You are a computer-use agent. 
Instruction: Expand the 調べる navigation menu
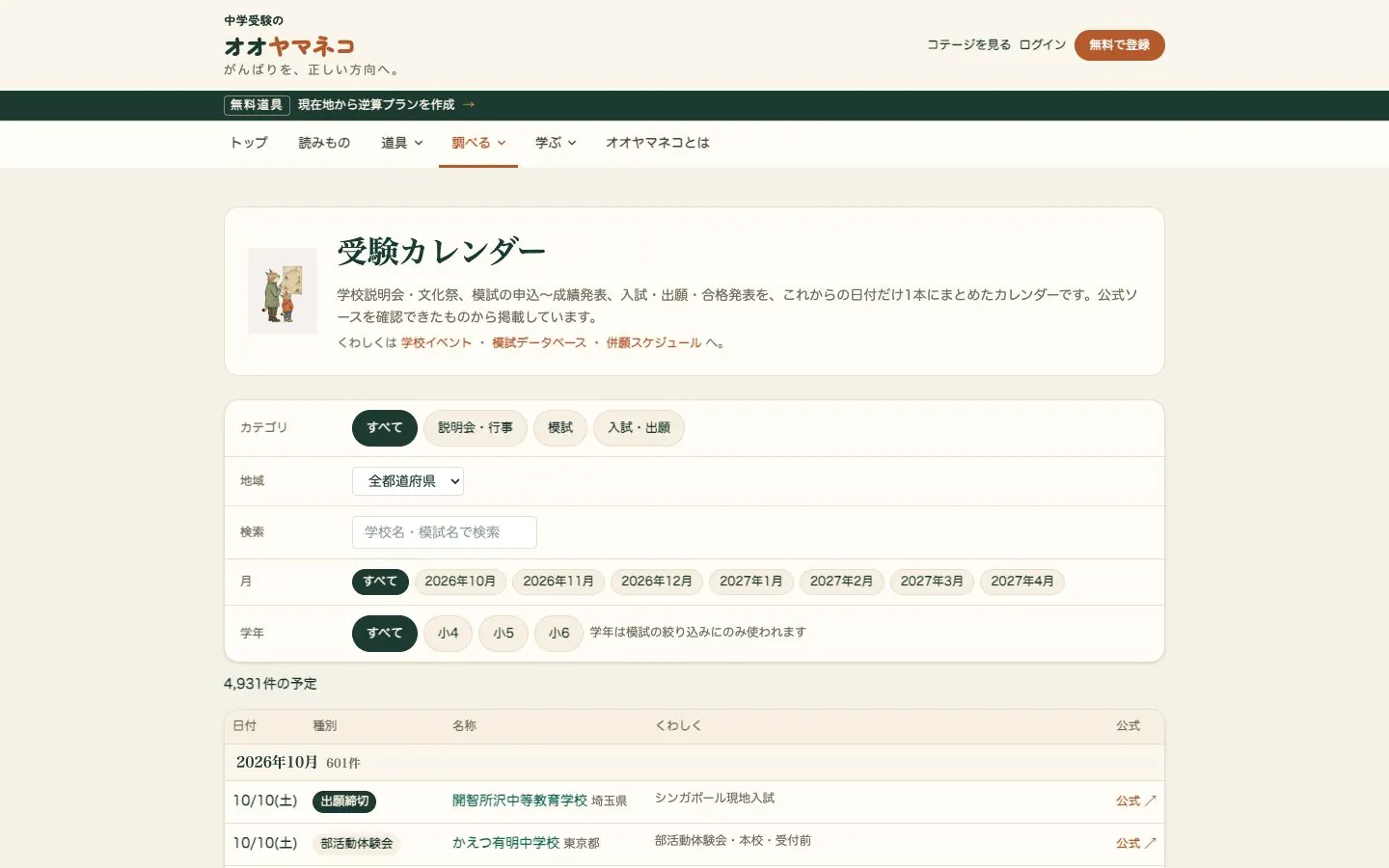(x=478, y=143)
